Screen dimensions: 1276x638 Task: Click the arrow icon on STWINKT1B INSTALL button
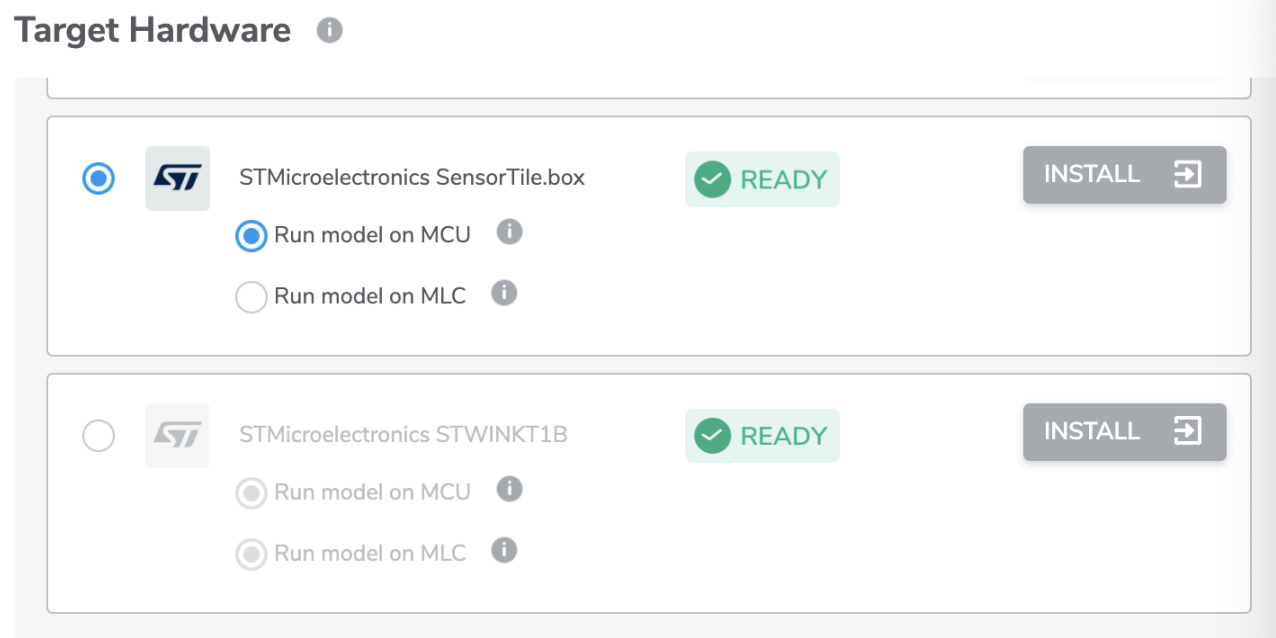[x=1186, y=431]
